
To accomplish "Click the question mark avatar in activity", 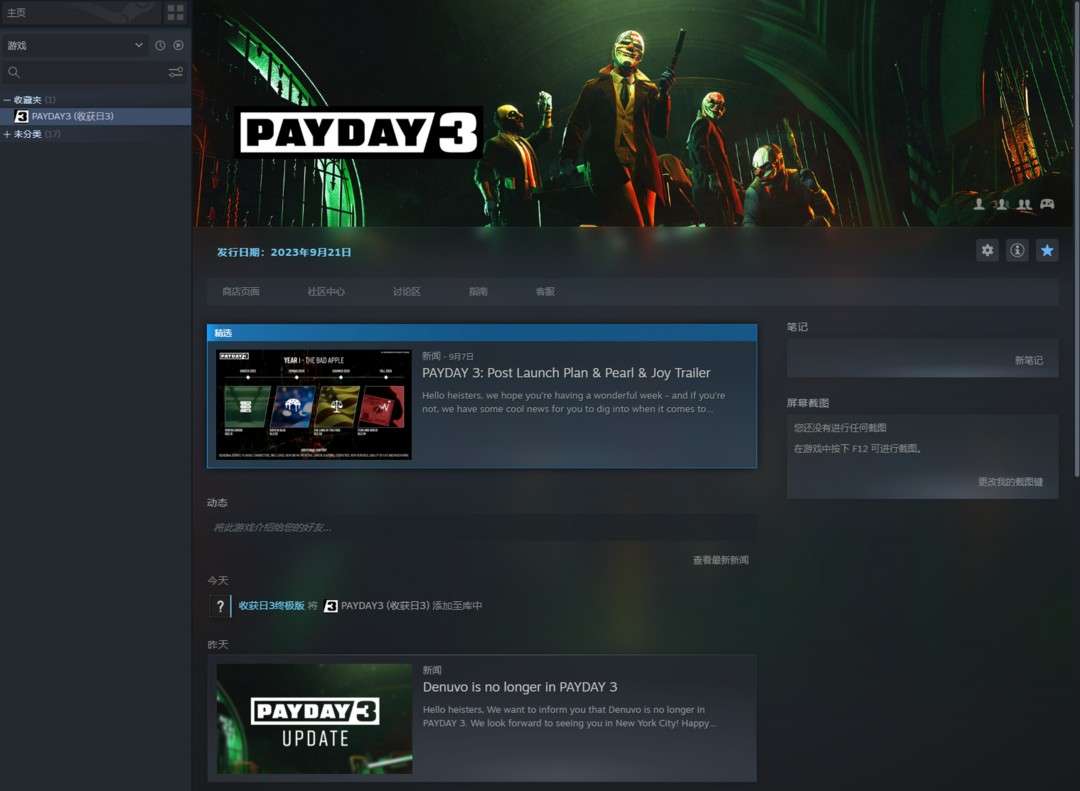I will tap(220, 606).
